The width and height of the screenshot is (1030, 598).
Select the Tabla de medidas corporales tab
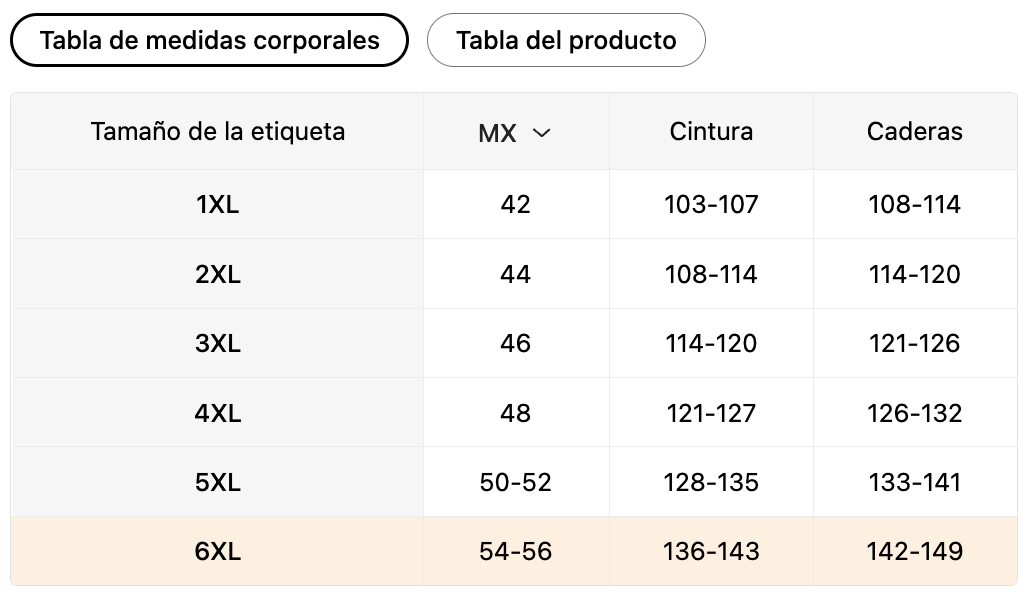(x=209, y=40)
